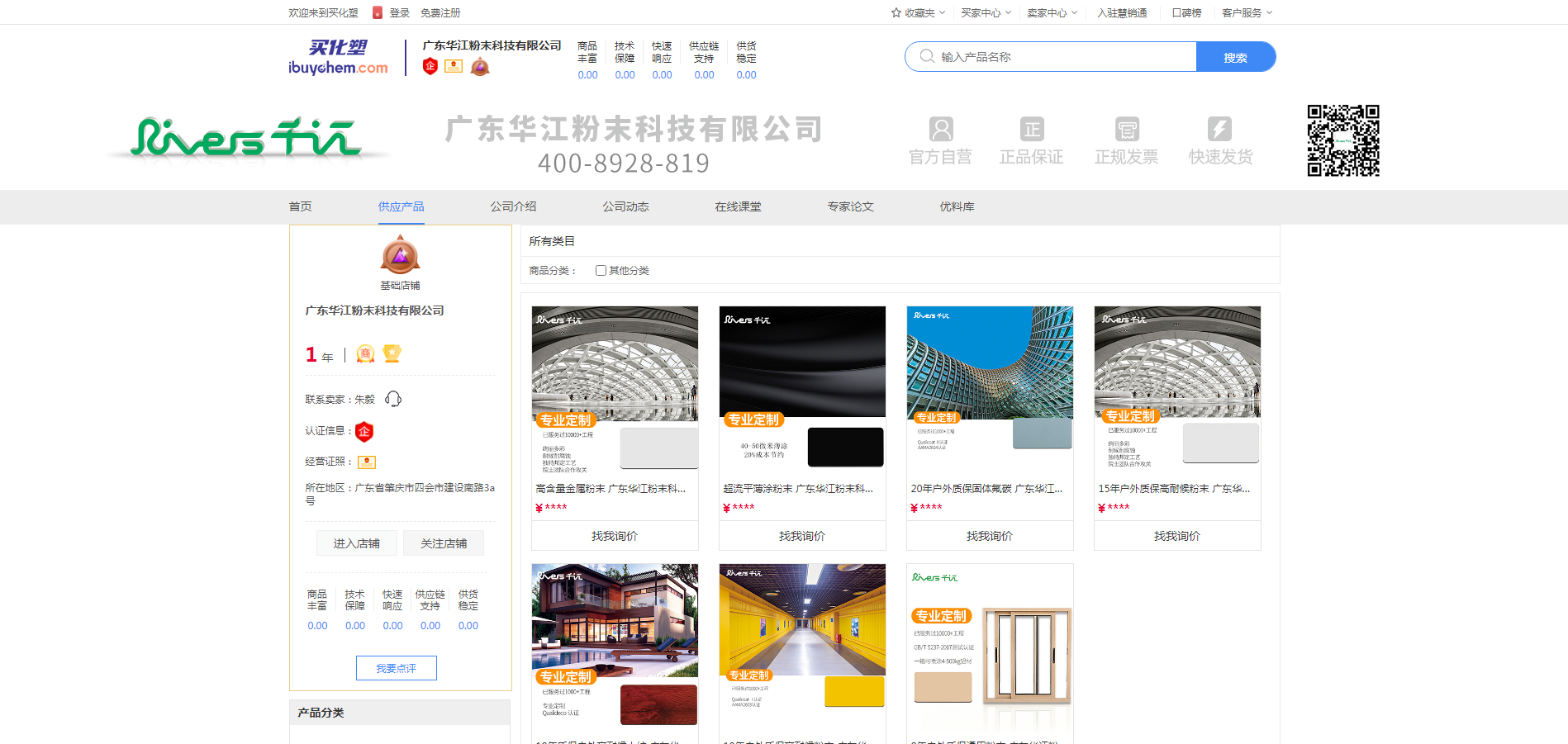Click the 经营证照 license icon in sidebar

point(367,462)
